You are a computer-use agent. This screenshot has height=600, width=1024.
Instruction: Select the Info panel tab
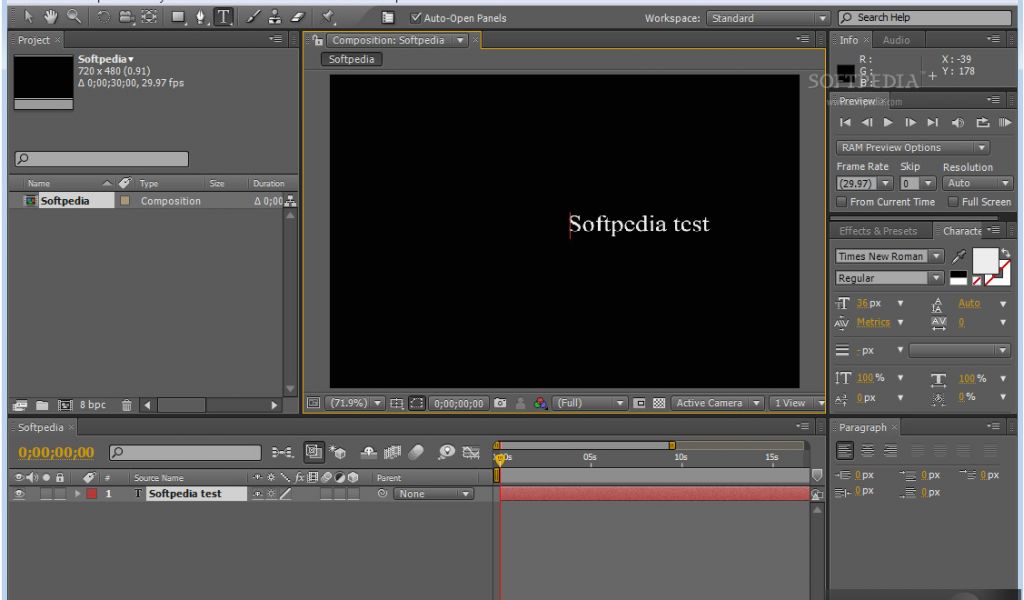848,40
